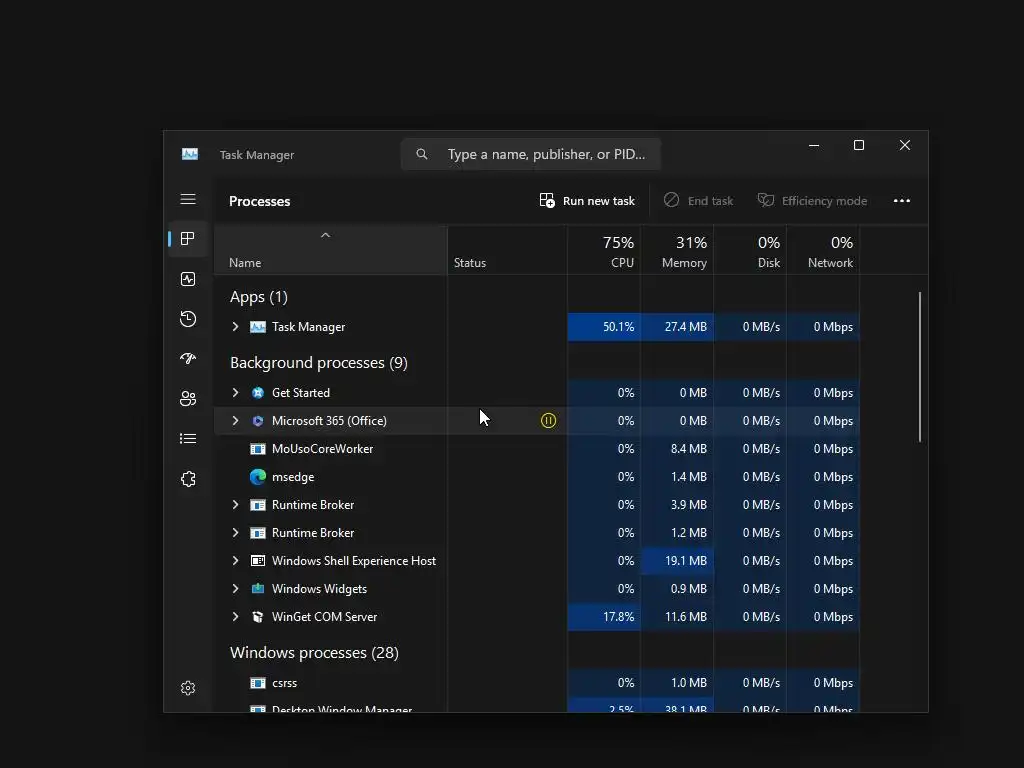The width and height of the screenshot is (1024, 768).
Task: Open the hamburger navigation menu
Action: coord(188,199)
